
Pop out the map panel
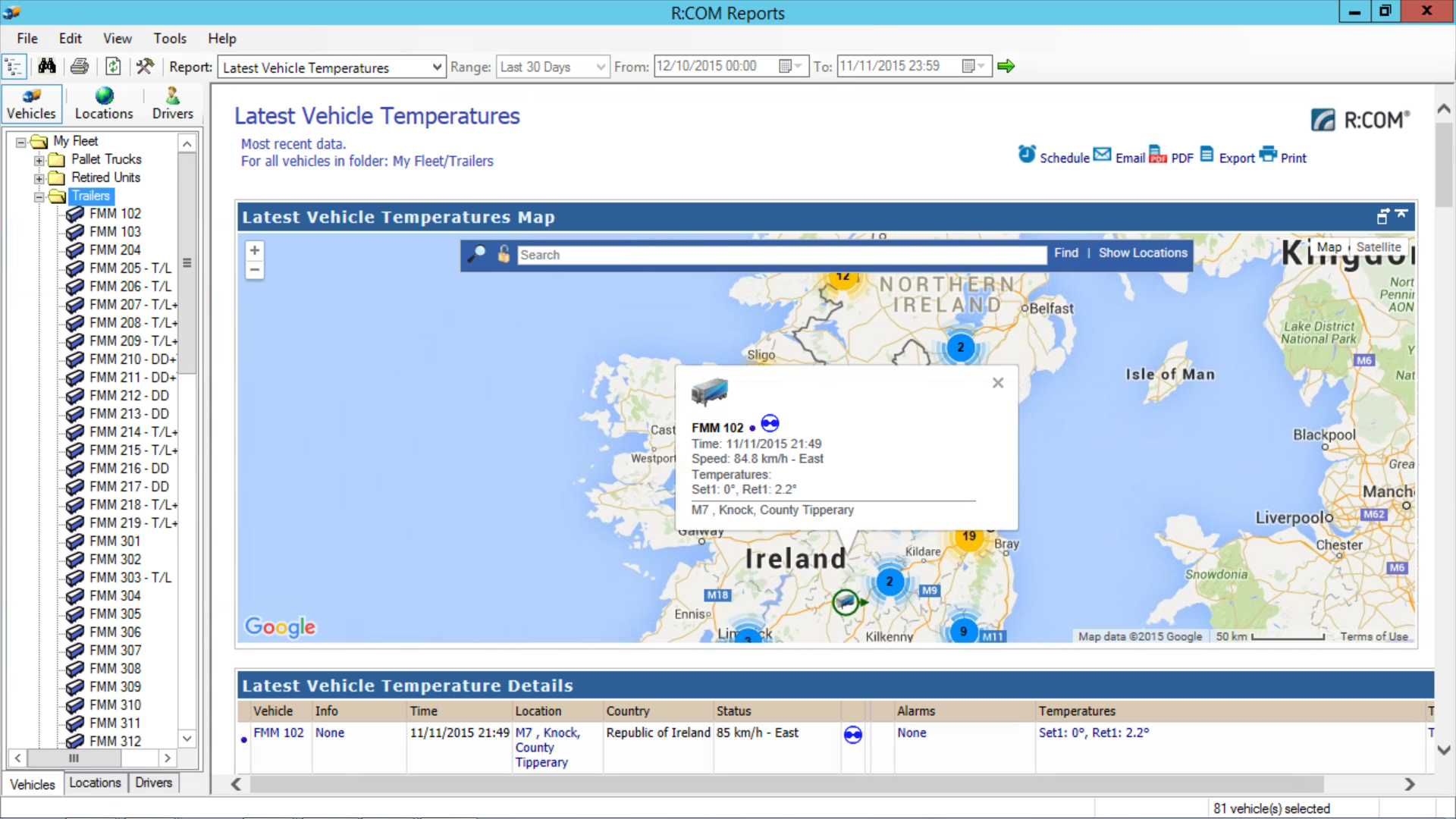pos(1383,217)
